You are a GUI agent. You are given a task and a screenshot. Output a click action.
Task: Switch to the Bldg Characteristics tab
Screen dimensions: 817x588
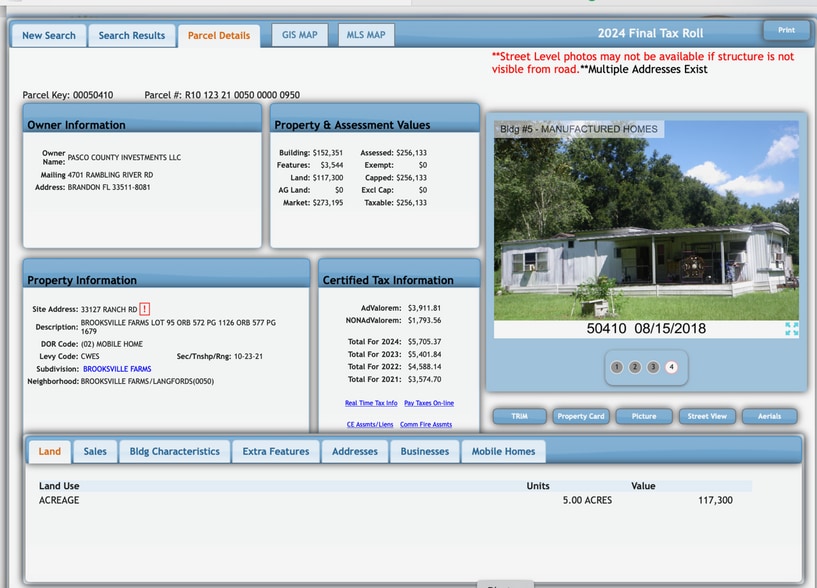[x=174, y=451]
